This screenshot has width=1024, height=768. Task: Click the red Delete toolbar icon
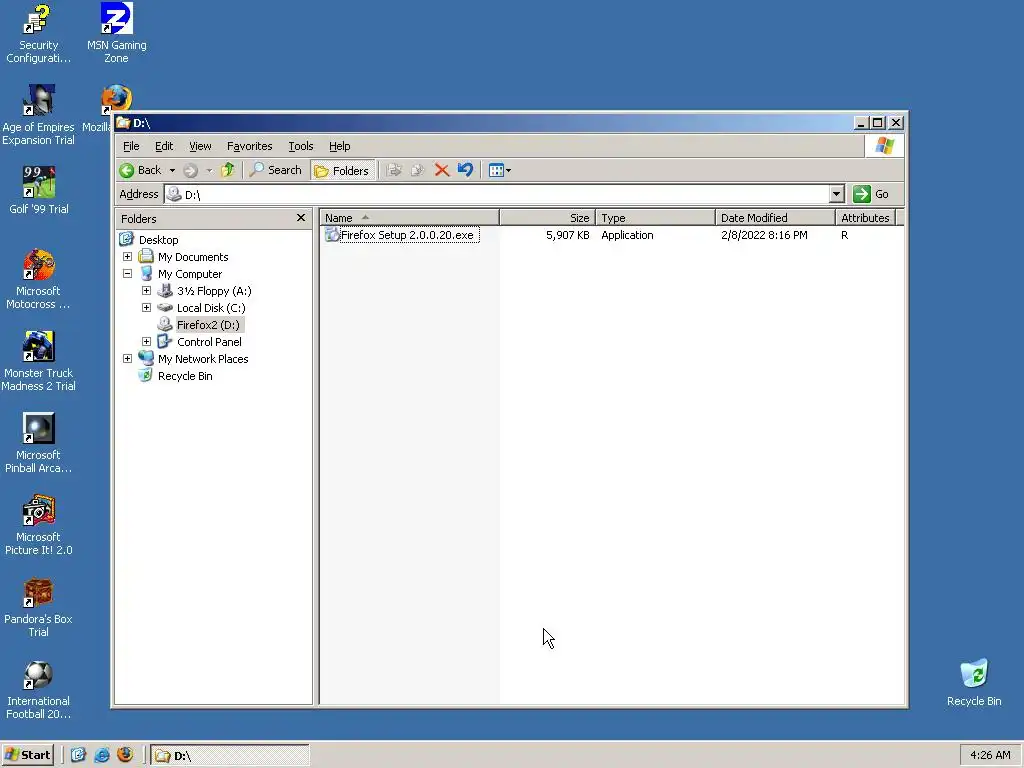coord(441,170)
